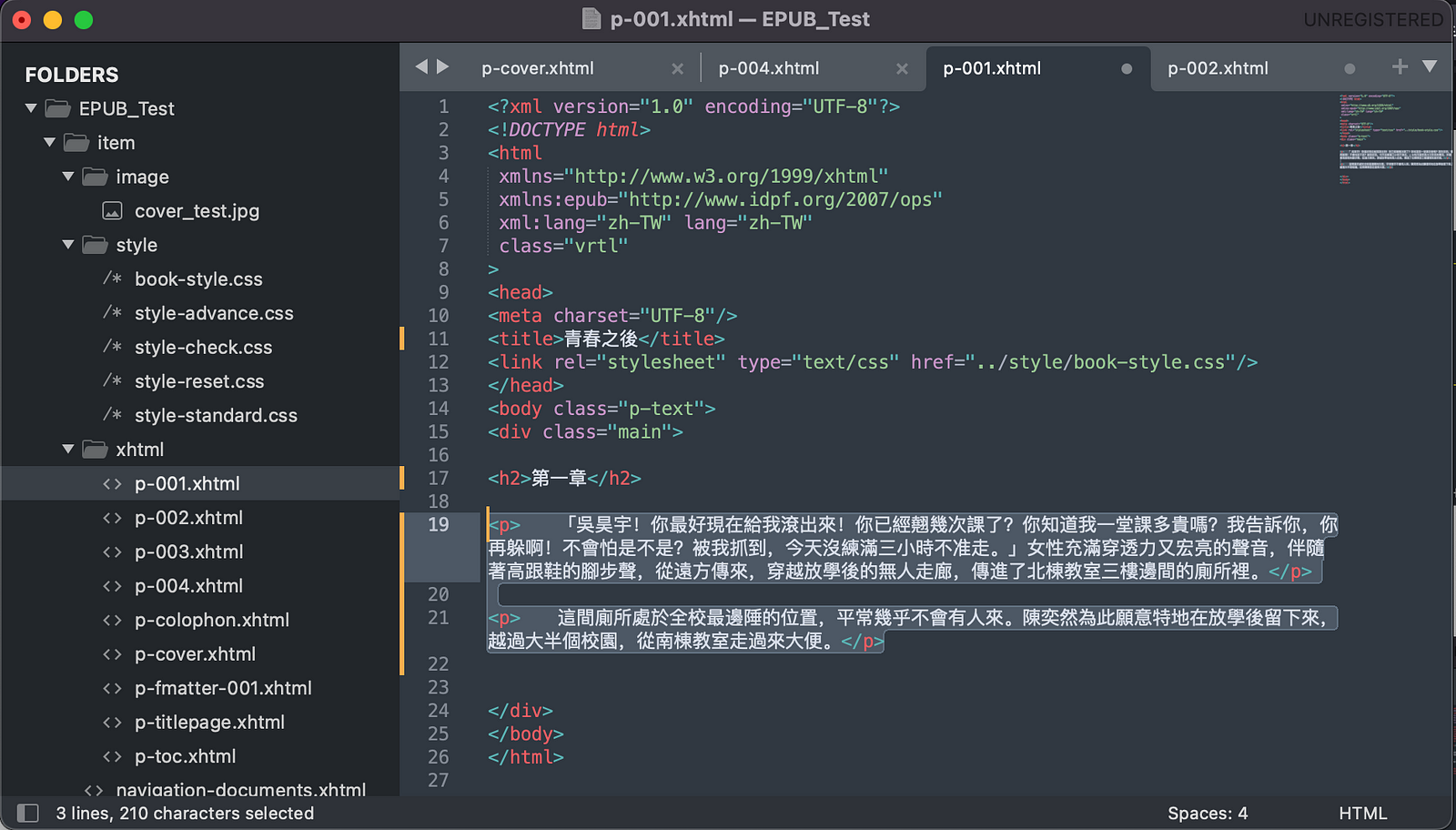The height and width of the screenshot is (830, 1456).
Task: Click code icon beside p-002.xhtml
Action: pyautogui.click(x=112, y=518)
